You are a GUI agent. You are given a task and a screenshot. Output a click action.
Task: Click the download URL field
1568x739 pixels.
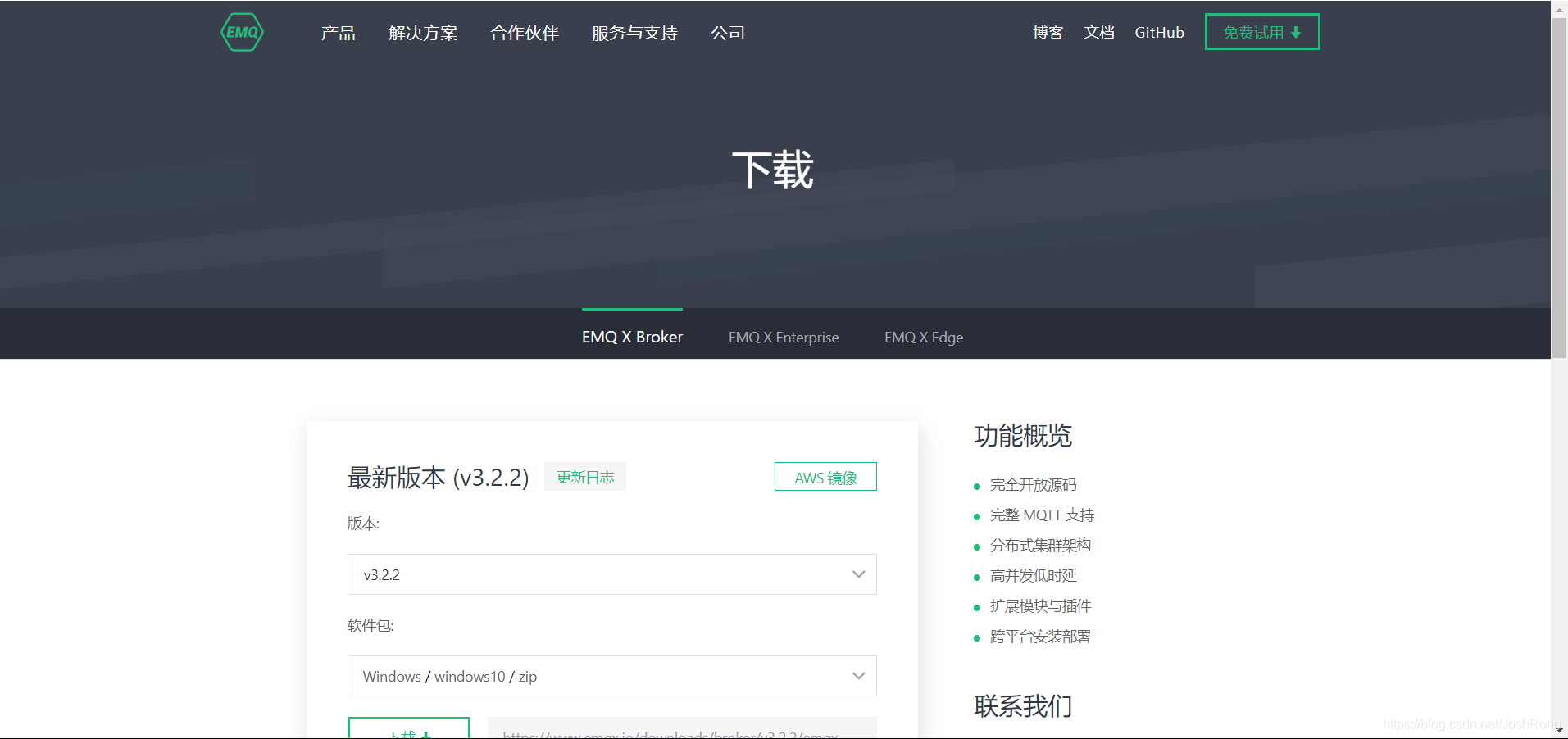click(682, 729)
